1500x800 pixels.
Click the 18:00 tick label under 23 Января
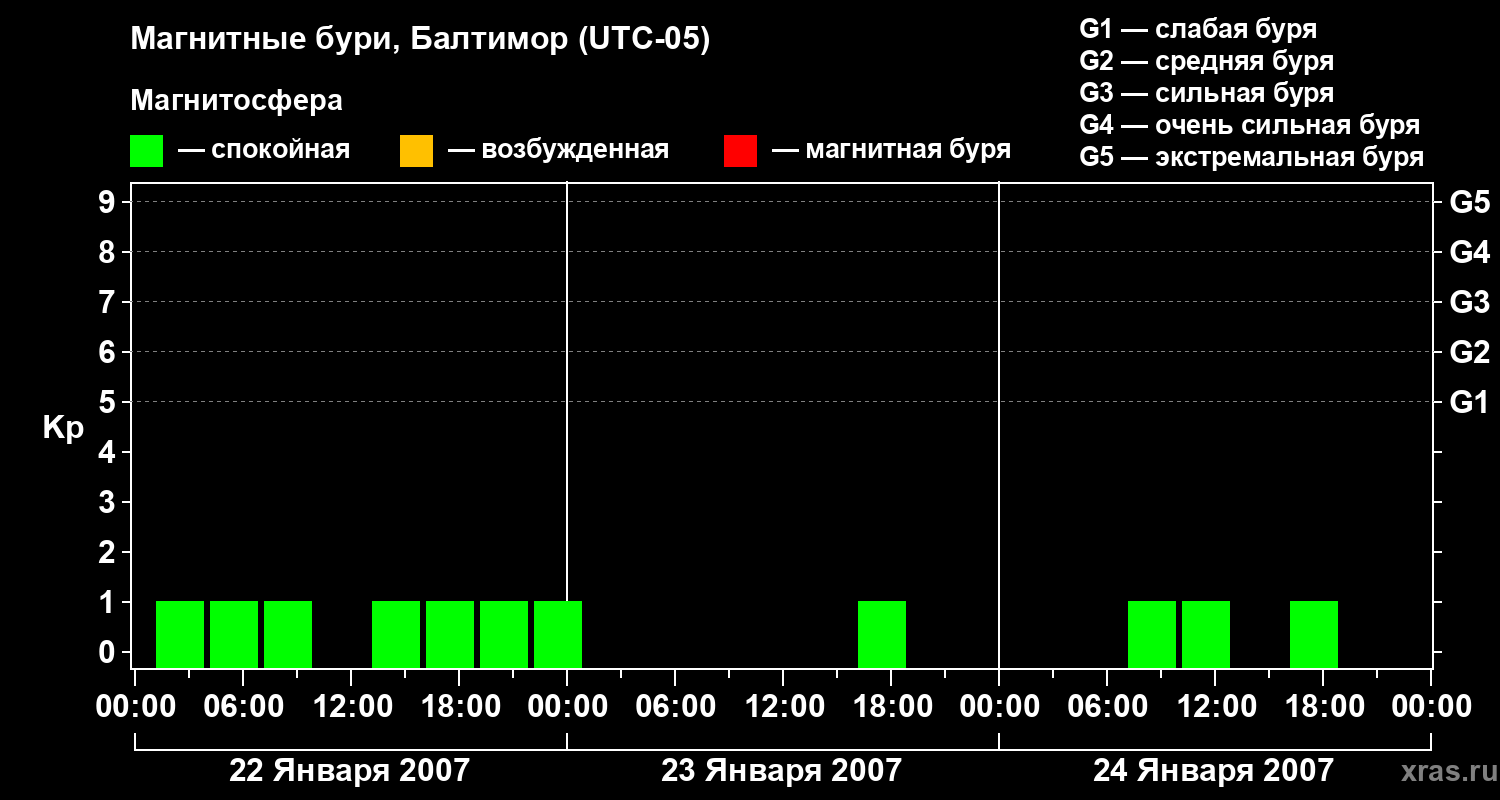pos(891,707)
